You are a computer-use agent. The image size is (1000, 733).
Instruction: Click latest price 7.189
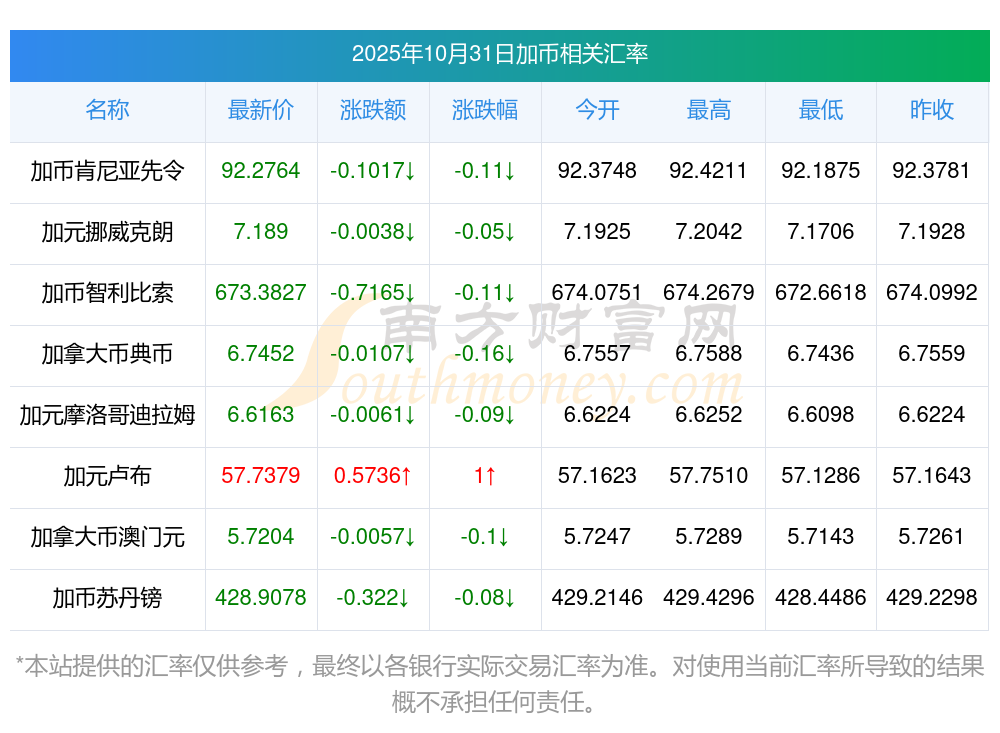point(261,231)
